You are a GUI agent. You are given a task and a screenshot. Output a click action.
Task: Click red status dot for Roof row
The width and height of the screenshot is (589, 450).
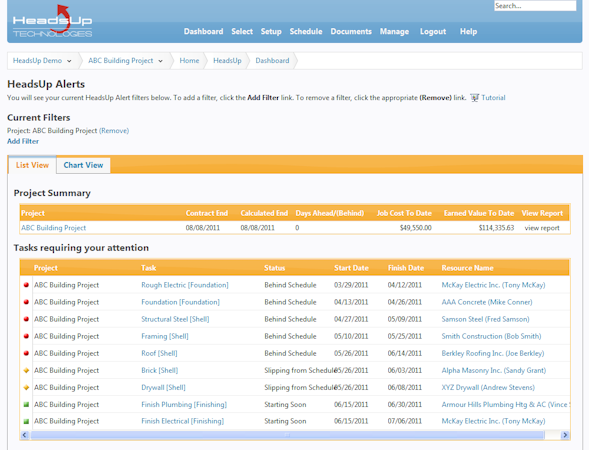pyautogui.click(x=26, y=353)
